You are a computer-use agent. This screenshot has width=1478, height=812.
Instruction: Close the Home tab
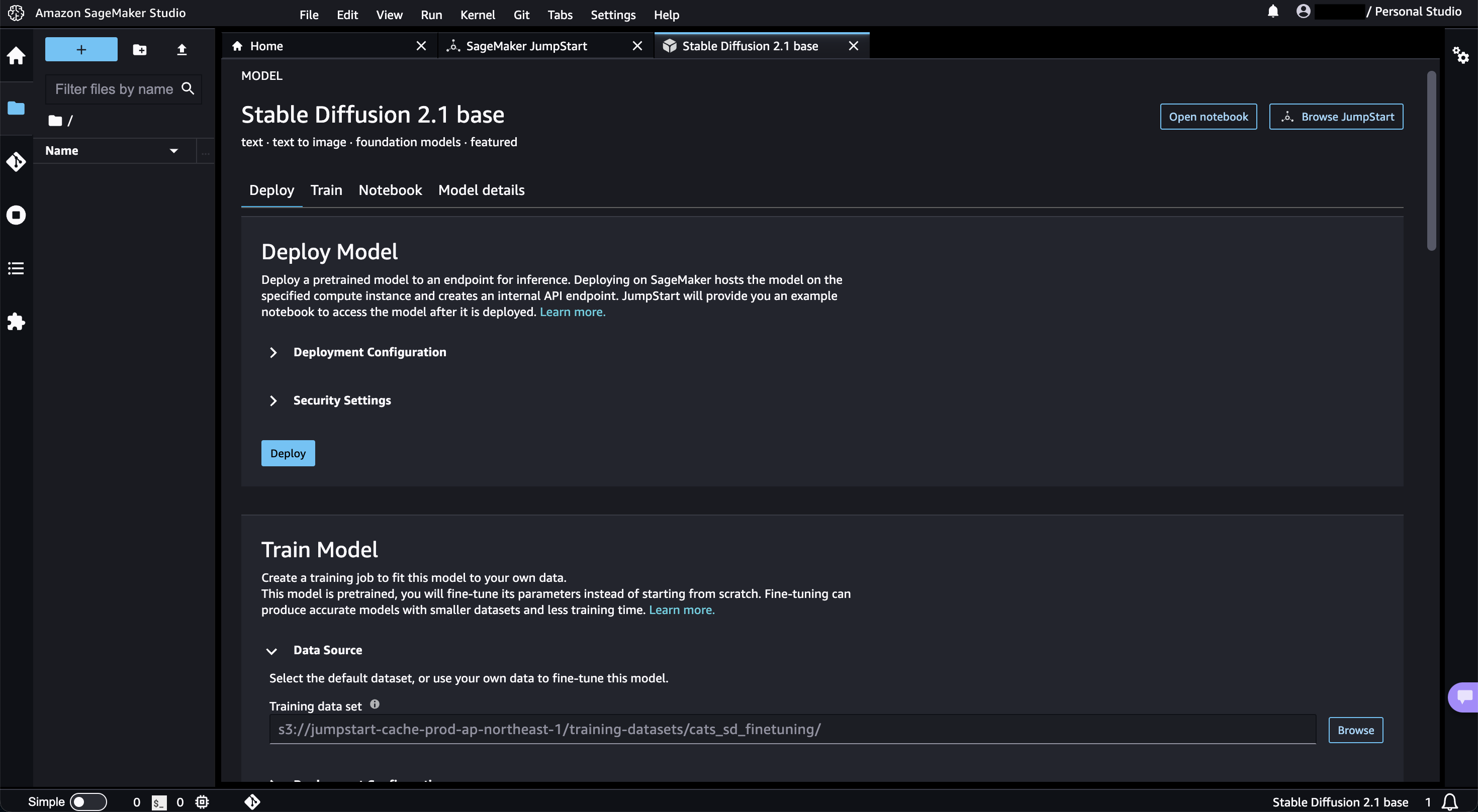(x=421, y=46)
